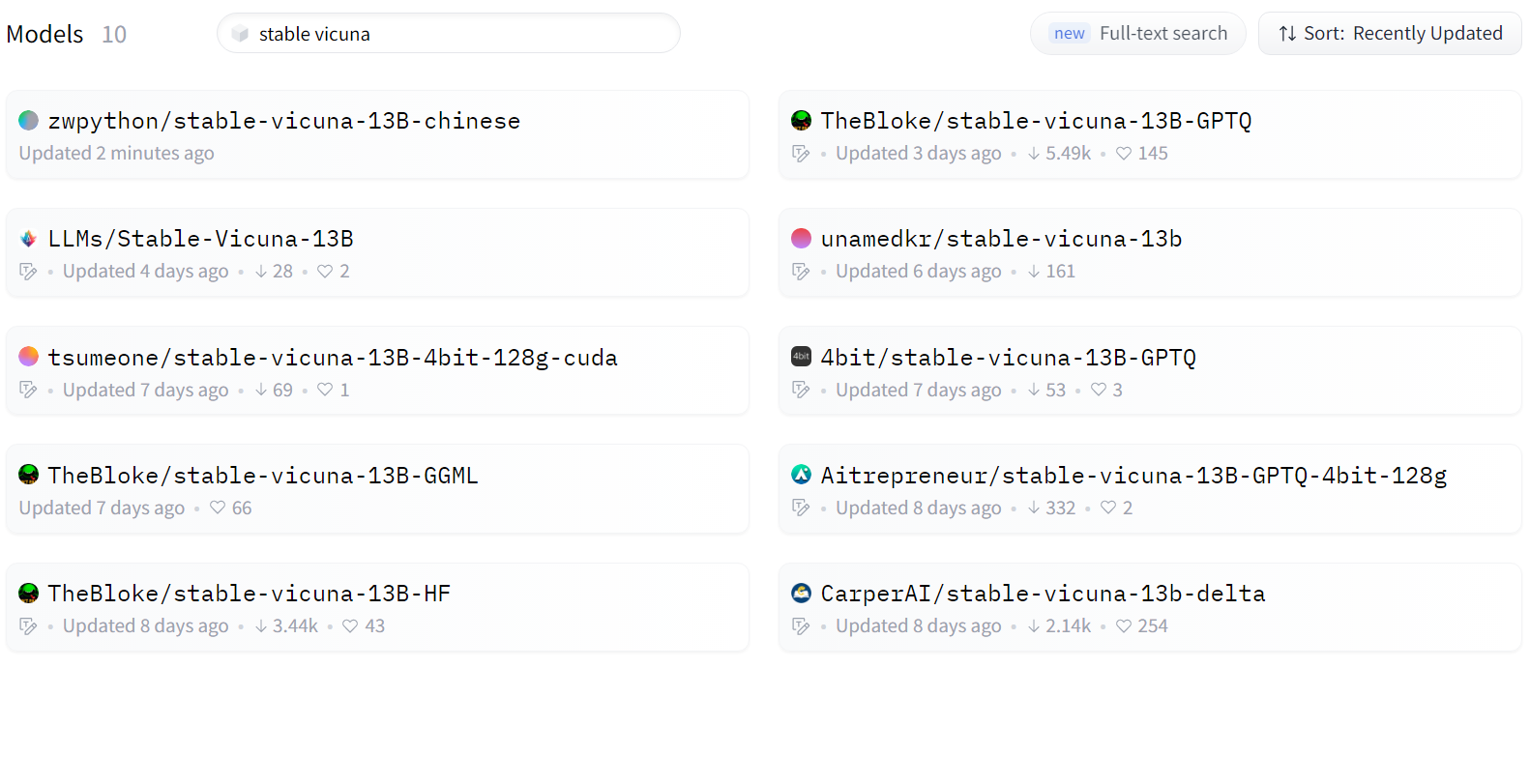The height and width of the screenshot is (784, 1530).
Task: Click the unamedkr avatar icon
Action: click(801, 239)
